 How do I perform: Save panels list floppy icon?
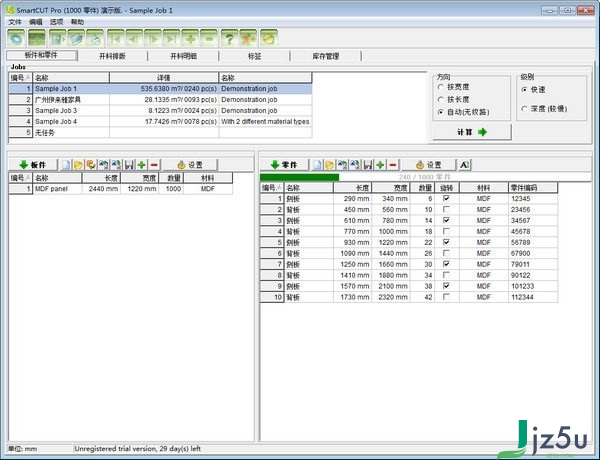(x=129, y=165)
